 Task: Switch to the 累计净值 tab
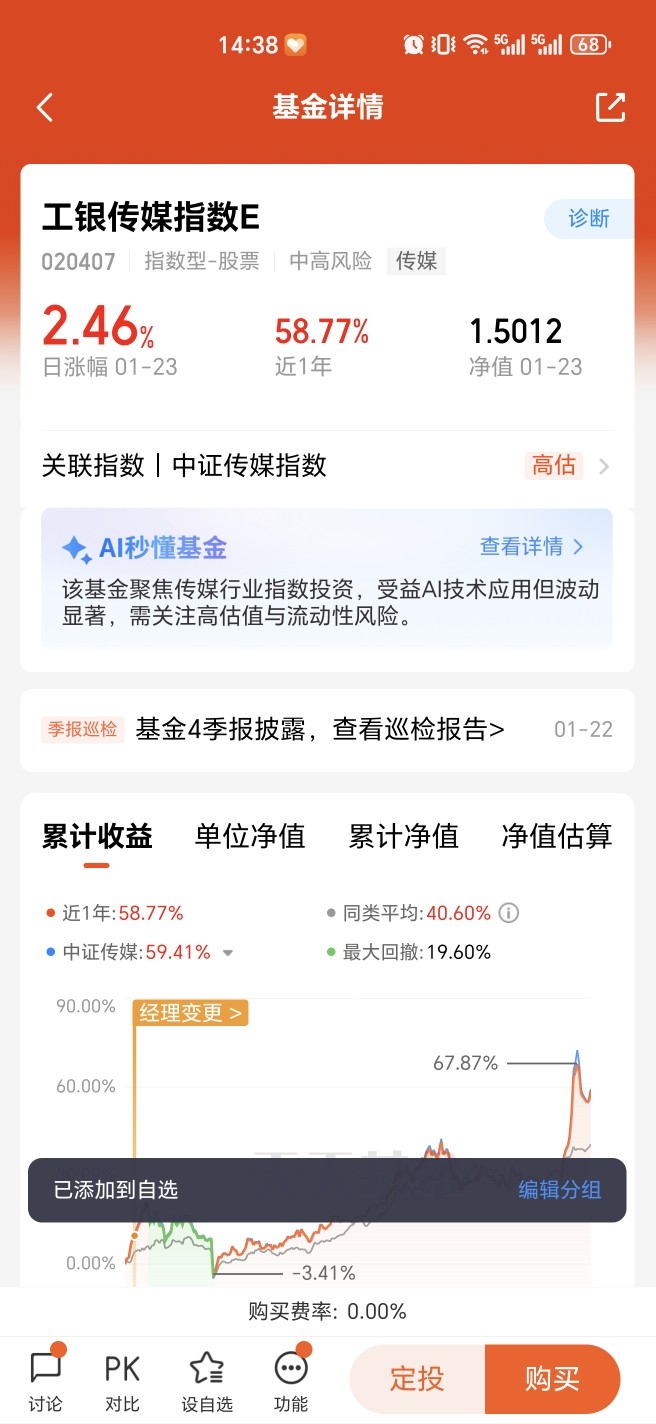(403, 836)
